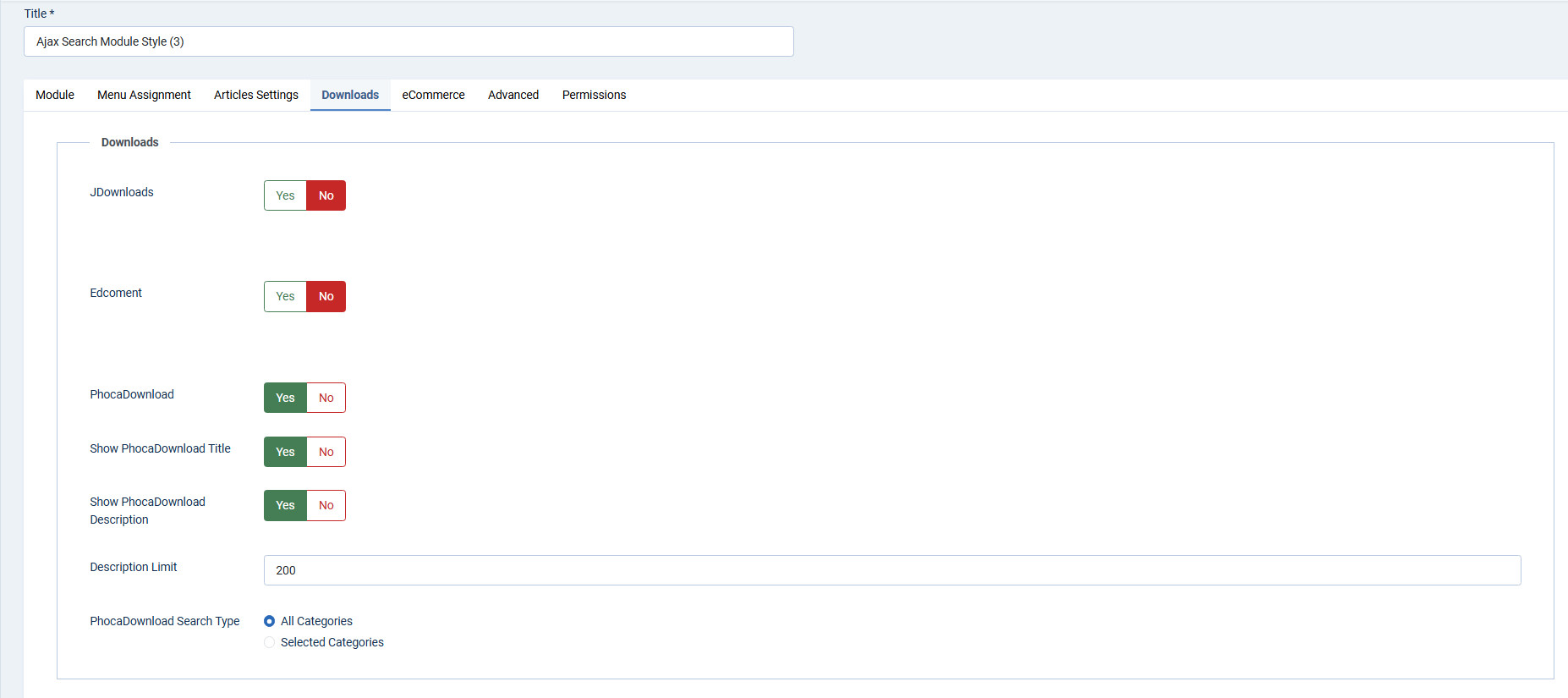Click No for JDownloads
The width and height of the screenshot is (1568, 698).
[326, 195]
